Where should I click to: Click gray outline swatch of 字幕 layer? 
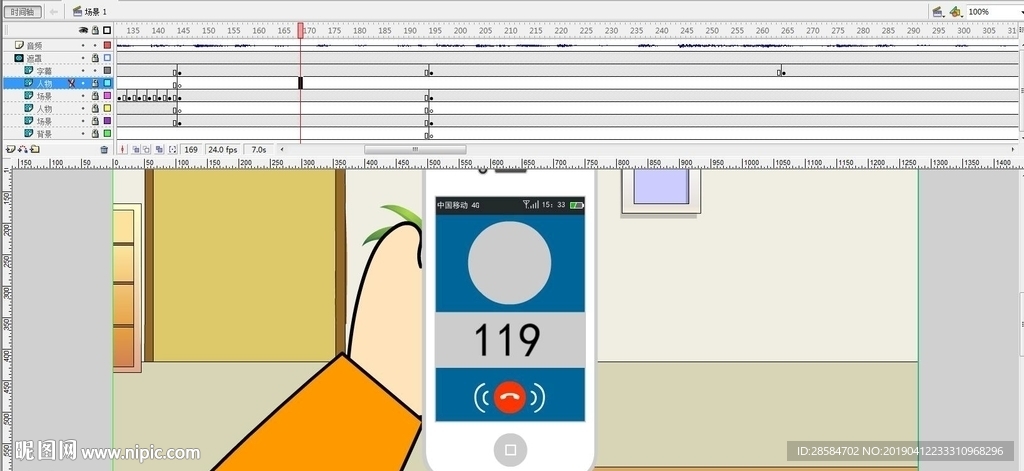[107, 71]
